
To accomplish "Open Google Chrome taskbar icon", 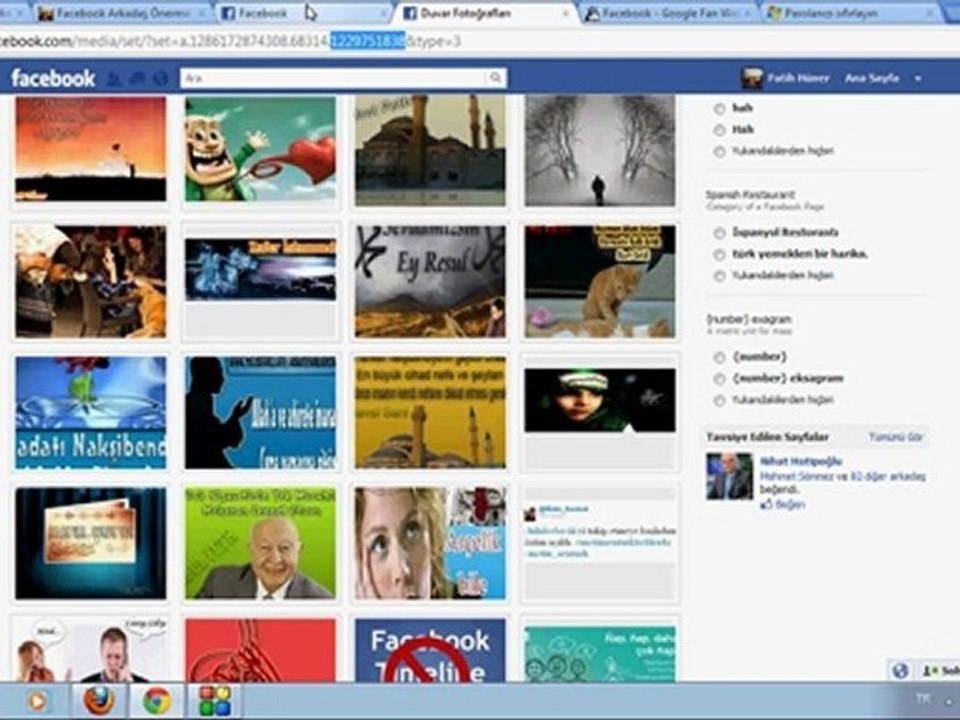I will [157, 701].
